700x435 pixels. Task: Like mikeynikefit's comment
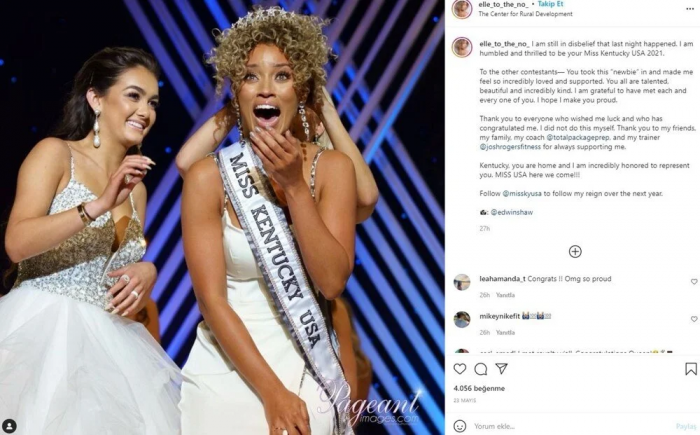point(694,319)
